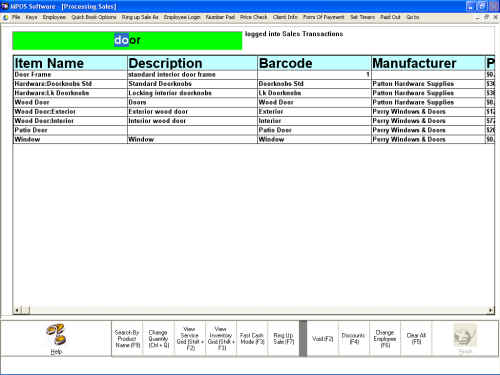Click the Barcode column header

314,63
